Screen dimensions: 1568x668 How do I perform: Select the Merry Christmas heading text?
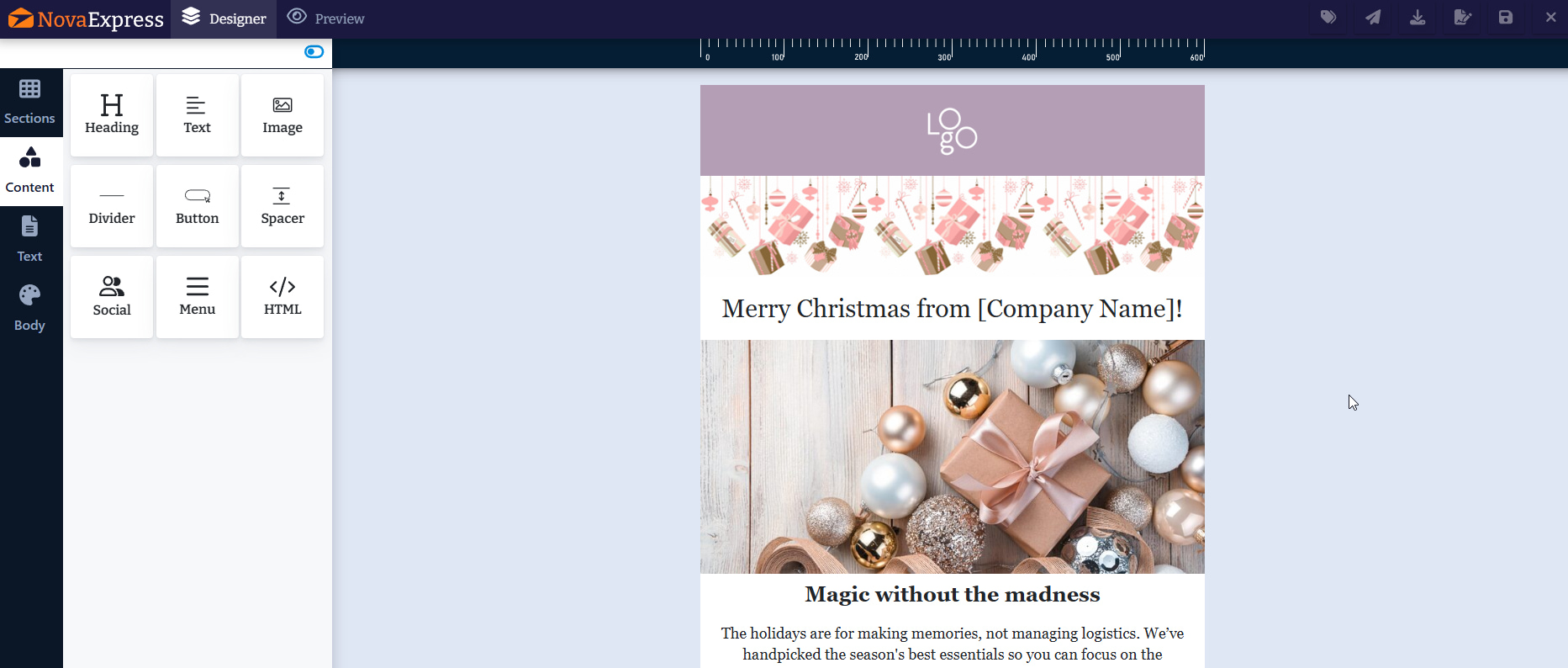953,309
